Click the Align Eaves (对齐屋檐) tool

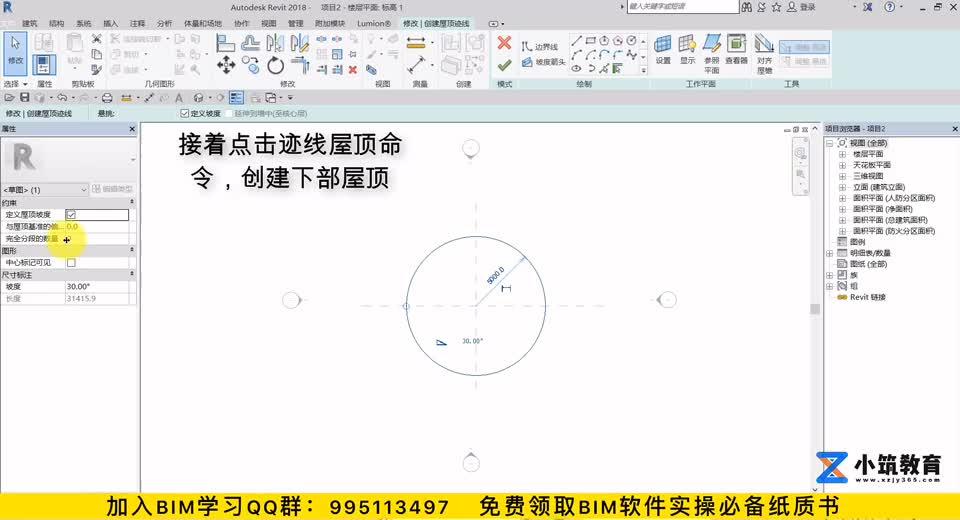(764, 54)
